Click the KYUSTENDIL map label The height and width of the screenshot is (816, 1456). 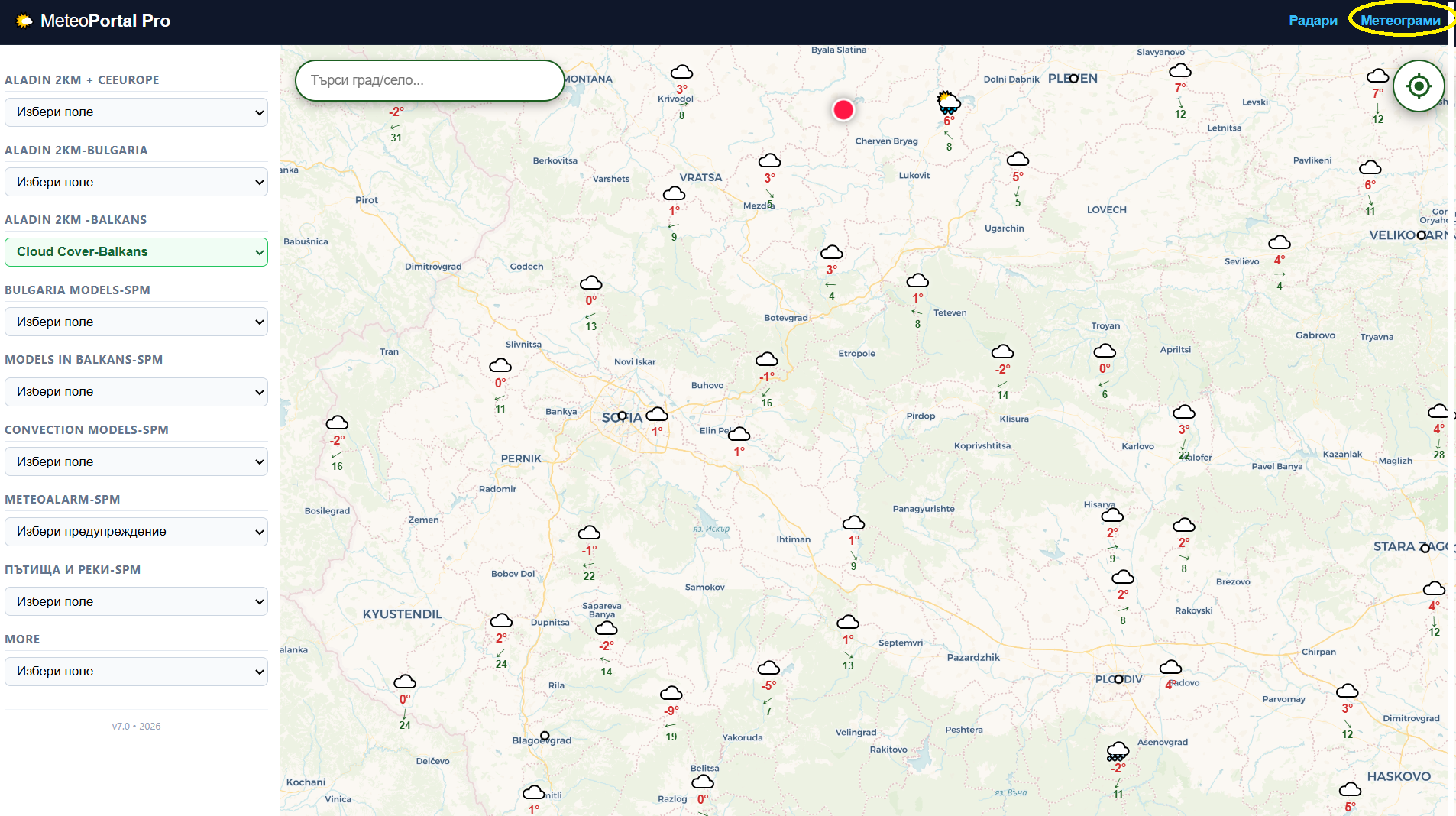[x=402, y=614]
